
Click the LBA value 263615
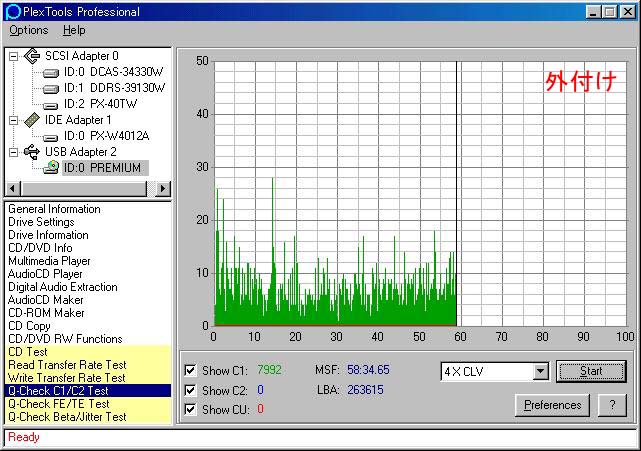pos(365,390)
